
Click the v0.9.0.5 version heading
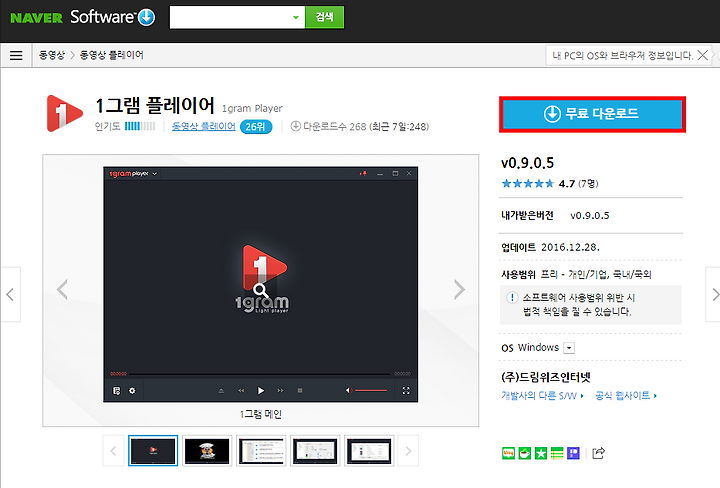528,163
